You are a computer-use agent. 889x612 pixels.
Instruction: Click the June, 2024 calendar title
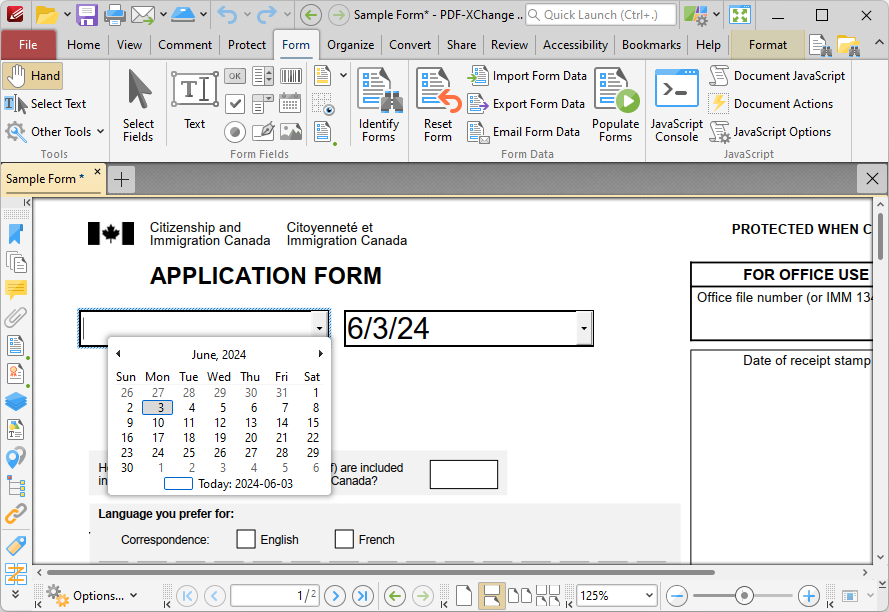tap(219, 354)
